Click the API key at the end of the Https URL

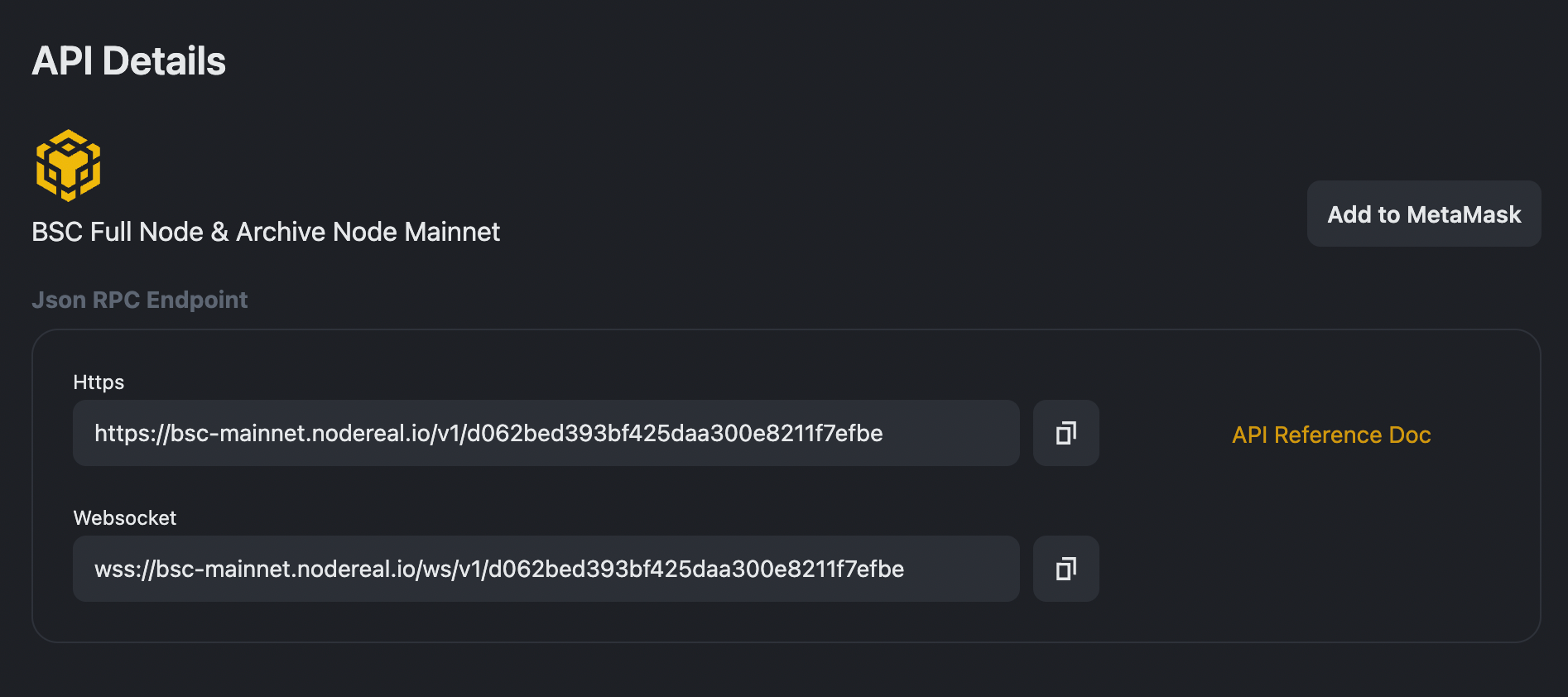[675, 433]
